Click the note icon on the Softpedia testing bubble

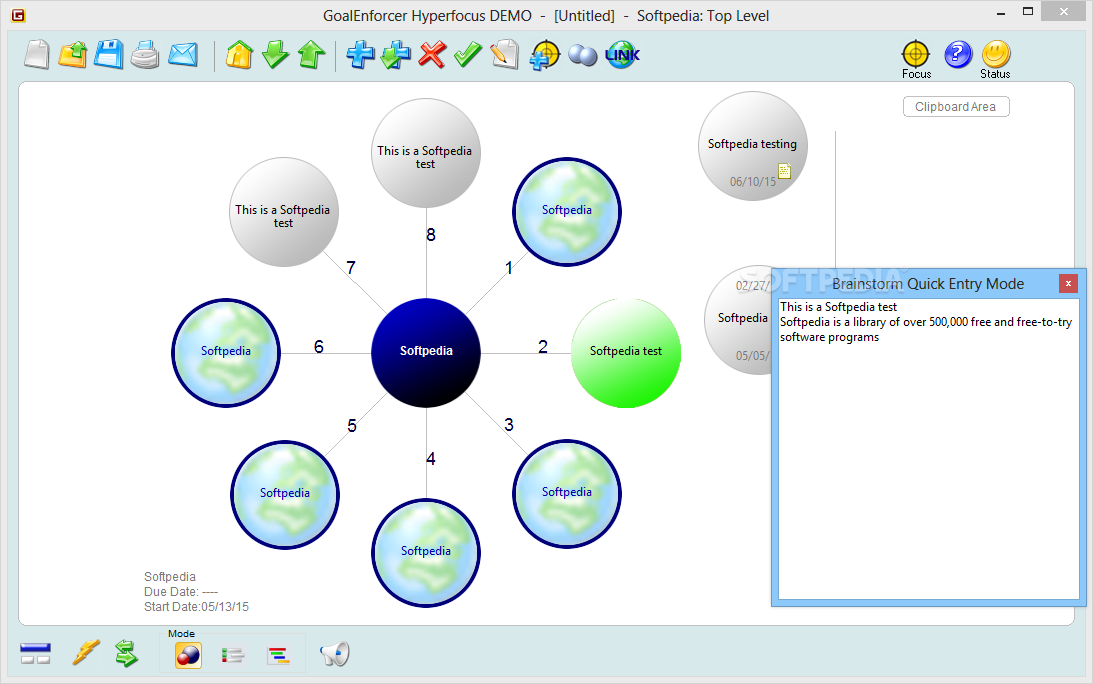tap(784, 171)
